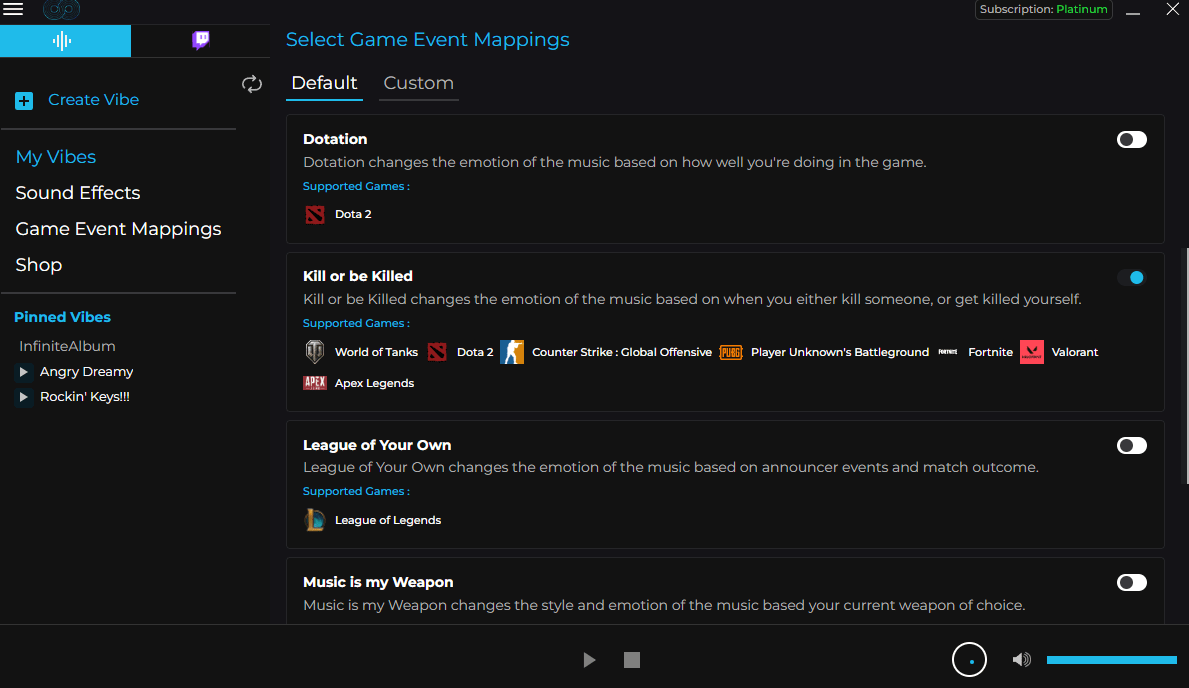Click the PUBG game icon
Image resolution: width=1189 pixels, height=688 pixels.
click(x=730, y=352)
